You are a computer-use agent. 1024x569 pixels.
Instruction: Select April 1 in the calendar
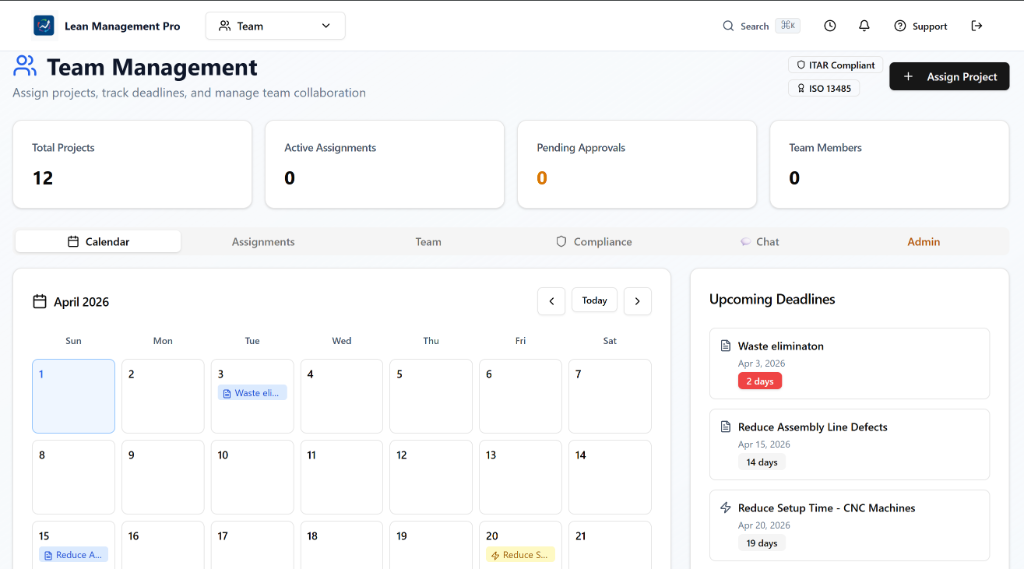73,396
